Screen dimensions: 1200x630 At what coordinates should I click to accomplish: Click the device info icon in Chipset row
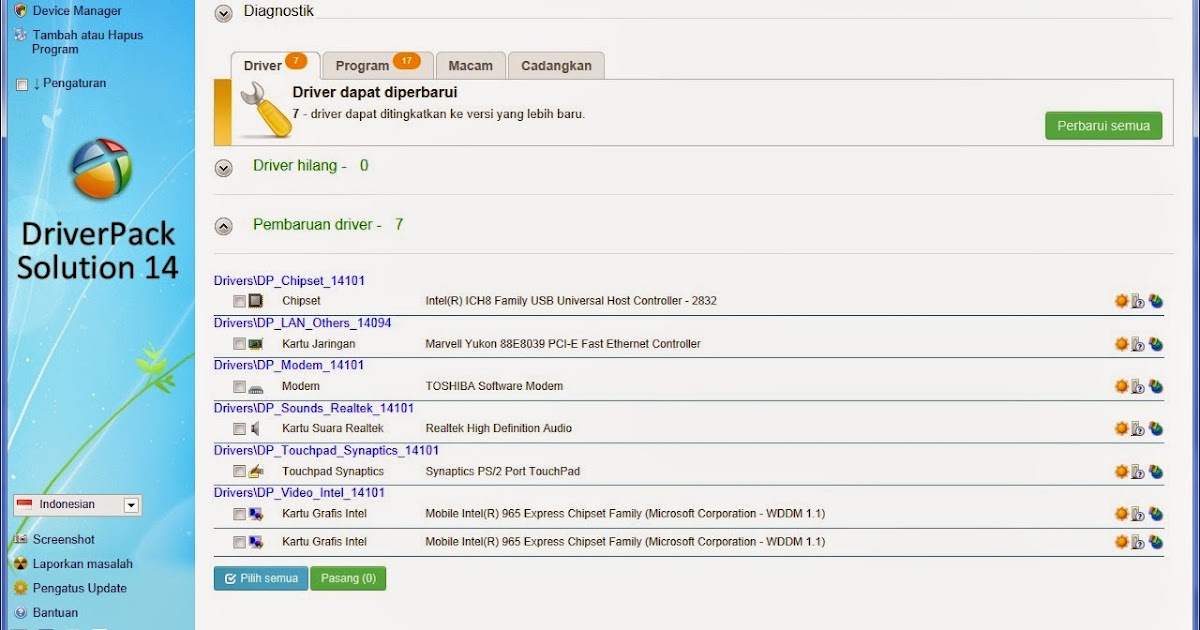click(1138, 301)
